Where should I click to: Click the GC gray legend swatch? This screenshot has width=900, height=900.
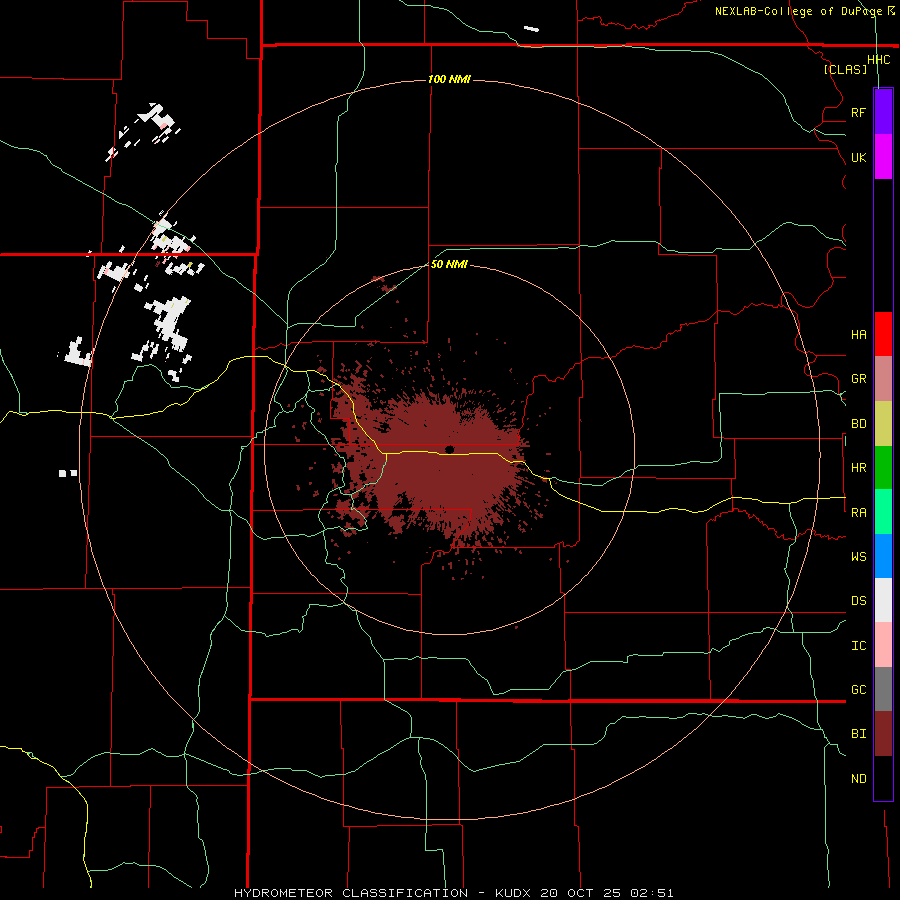pos(883,689)
